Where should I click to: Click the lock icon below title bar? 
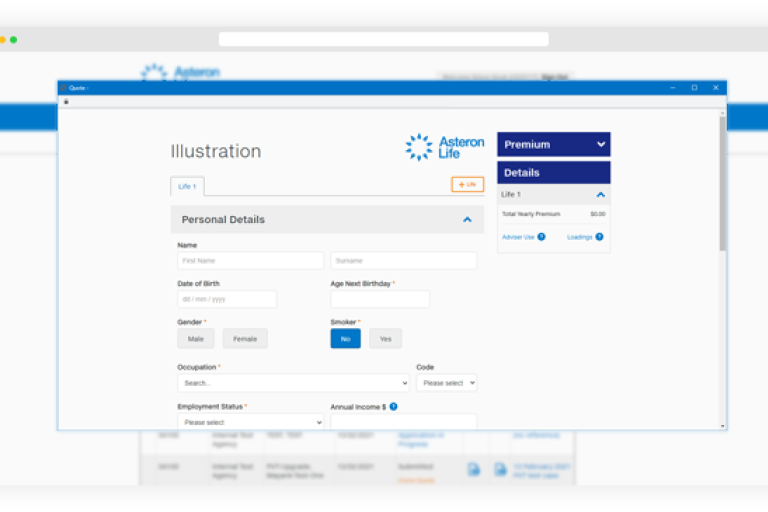(x=66, y=101)
